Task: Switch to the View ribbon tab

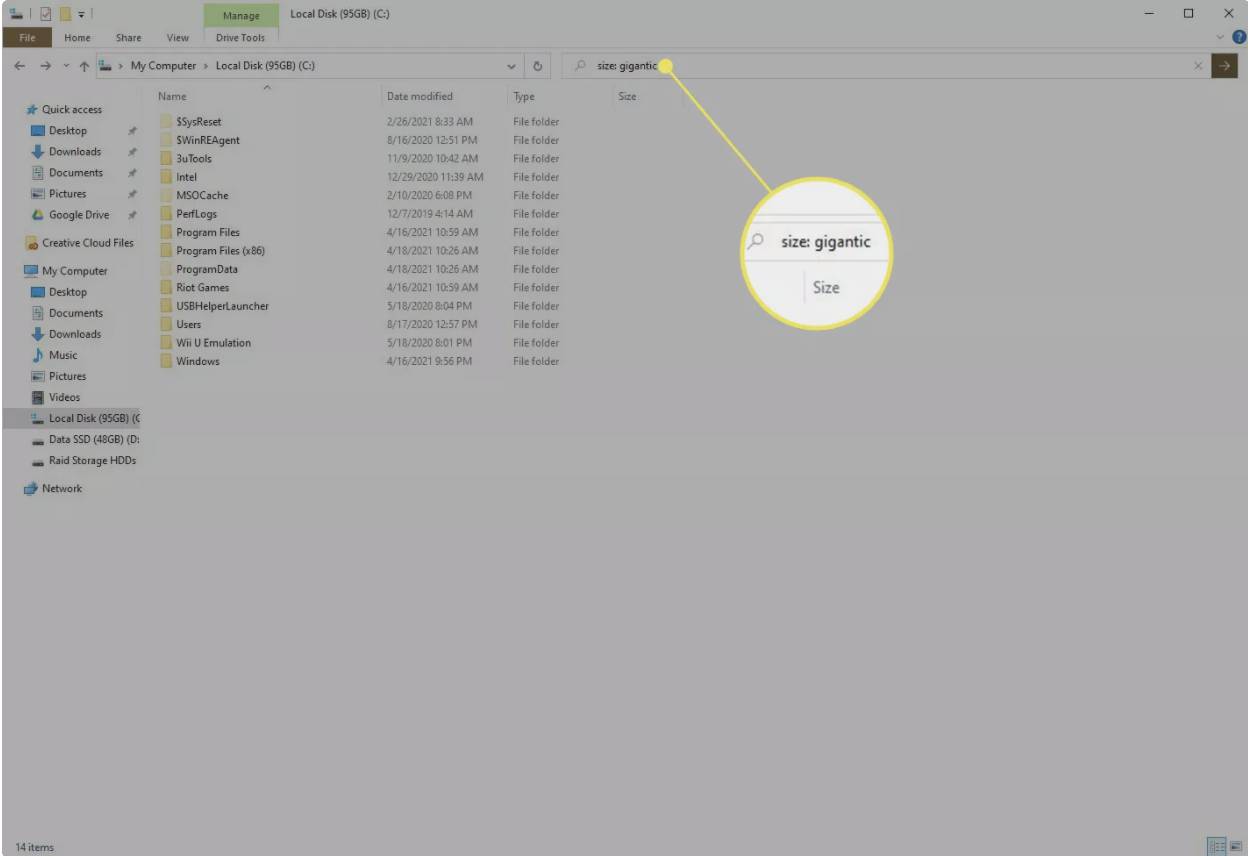Action: (177, 38)
